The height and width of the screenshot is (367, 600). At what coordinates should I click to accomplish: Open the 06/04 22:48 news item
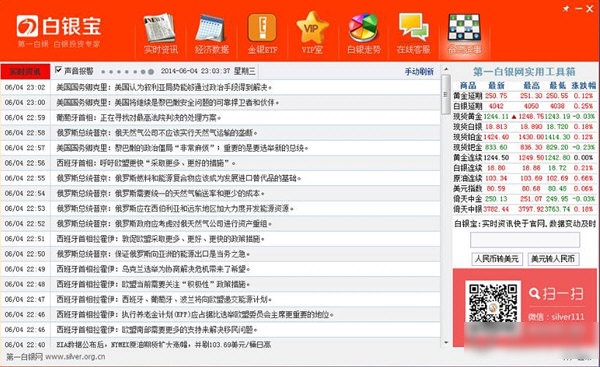(220, 284)
